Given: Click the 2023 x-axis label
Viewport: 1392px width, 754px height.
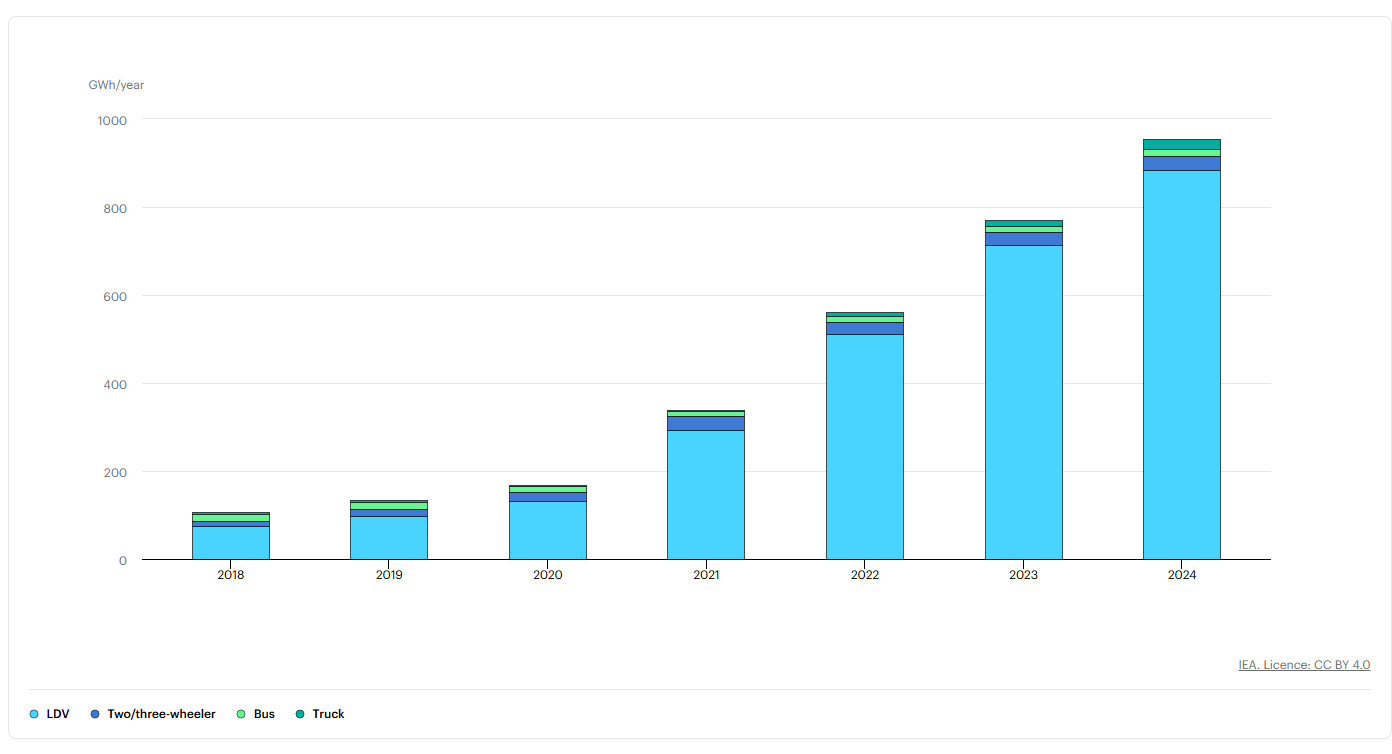Looking at the screenshot, I should click(1024, 575).
